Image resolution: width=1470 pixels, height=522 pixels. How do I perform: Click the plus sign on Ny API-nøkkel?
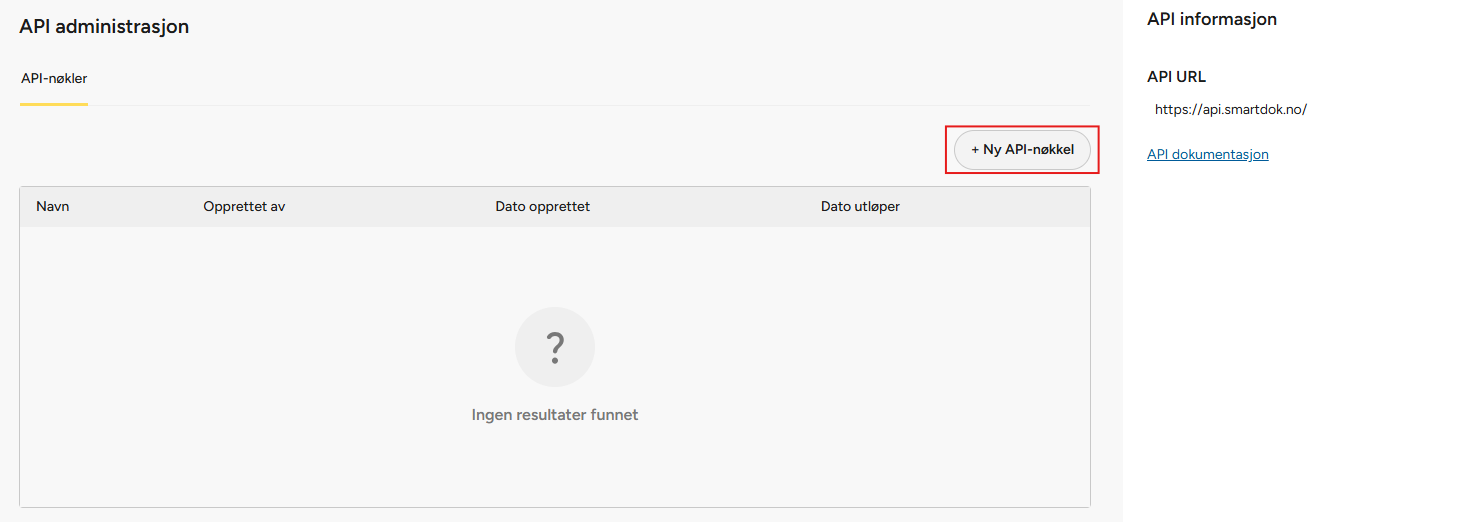tap(975, 150)
